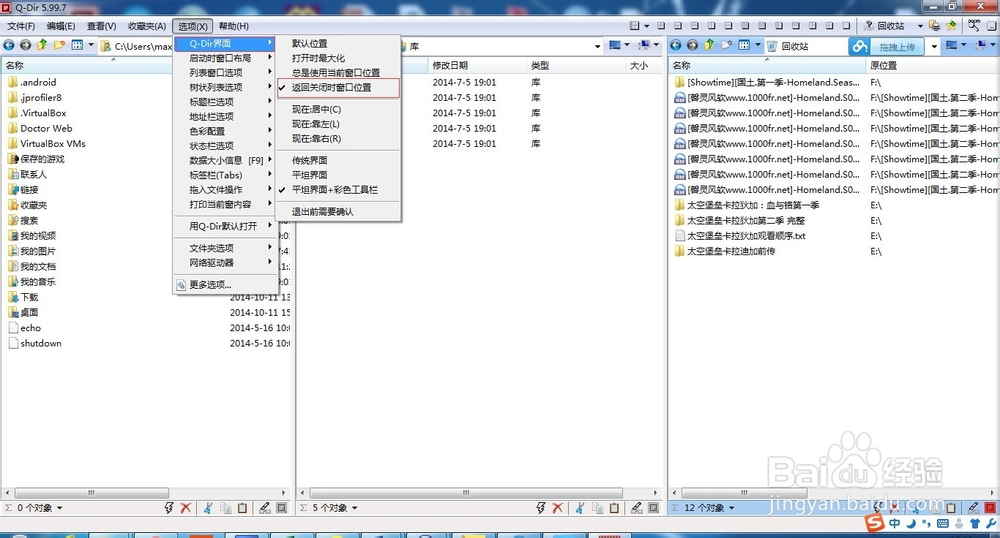Go up one folder in left pane
1000x538 pixels.
tap(42, 45)
